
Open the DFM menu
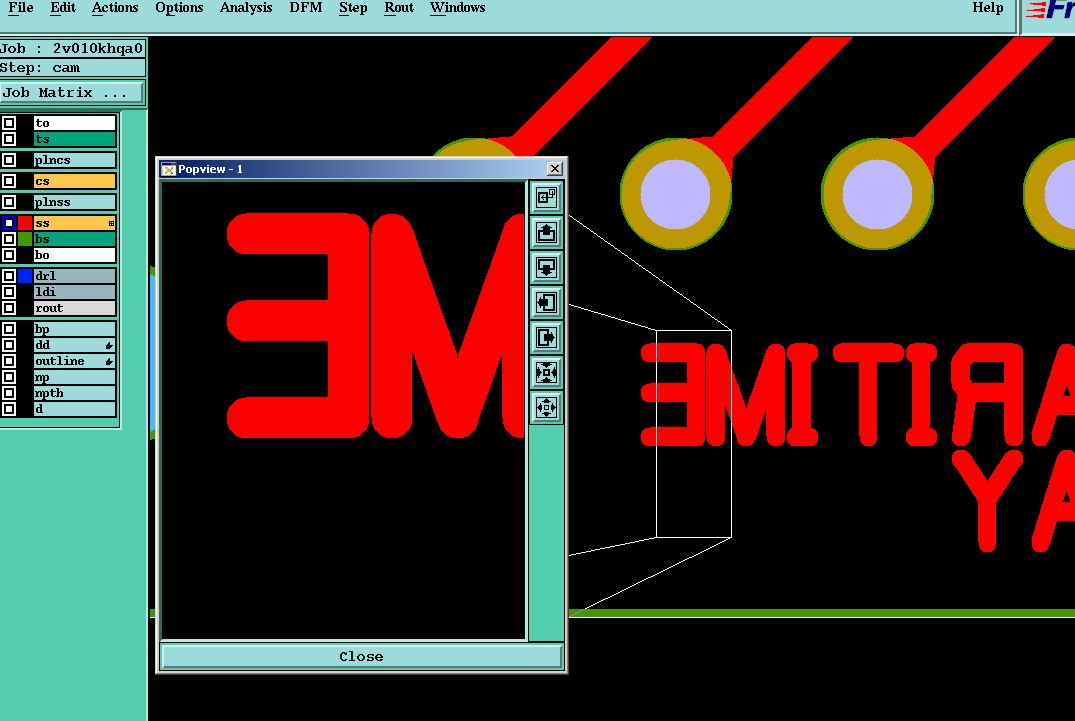(306, 8)
